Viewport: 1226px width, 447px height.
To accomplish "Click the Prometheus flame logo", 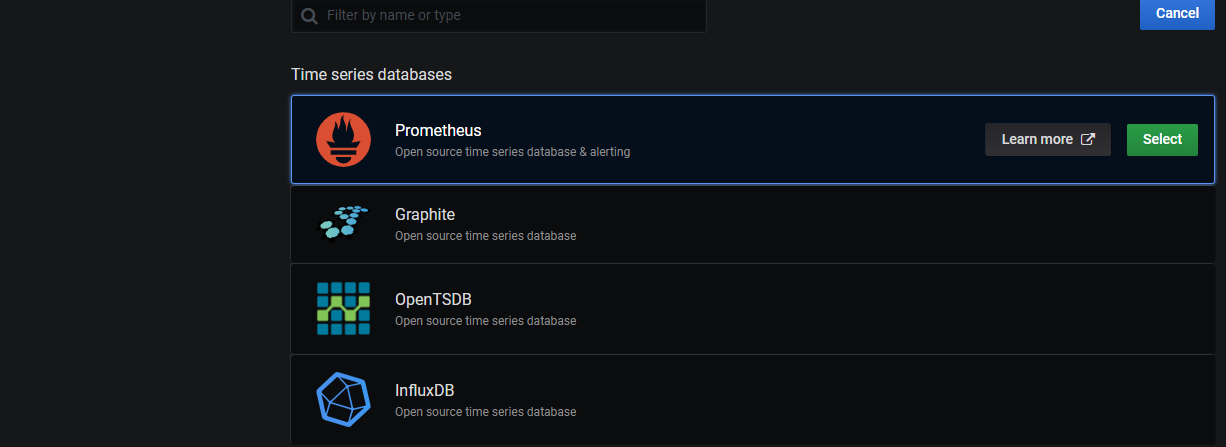I will pos(343,140).
